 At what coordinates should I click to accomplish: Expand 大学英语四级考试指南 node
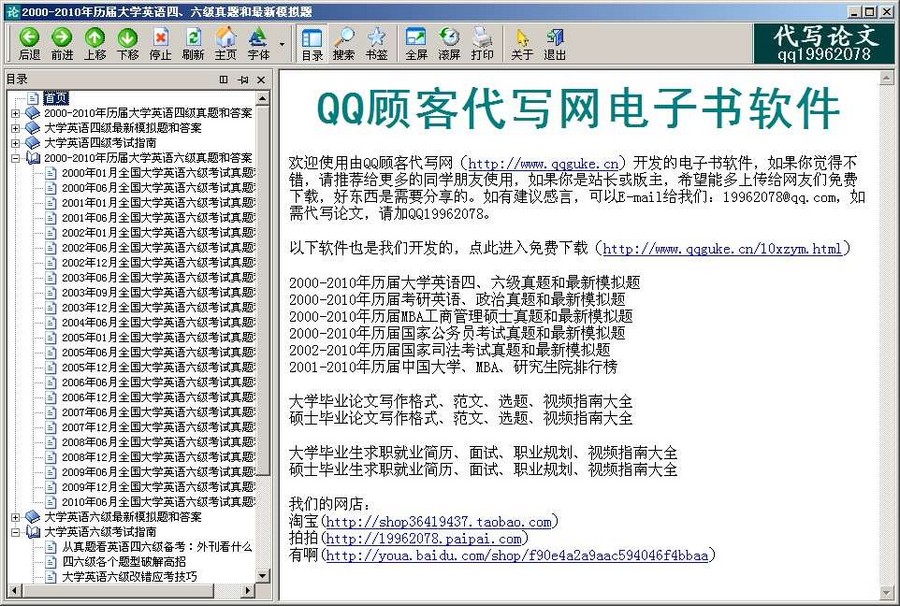tap(15, 143)
